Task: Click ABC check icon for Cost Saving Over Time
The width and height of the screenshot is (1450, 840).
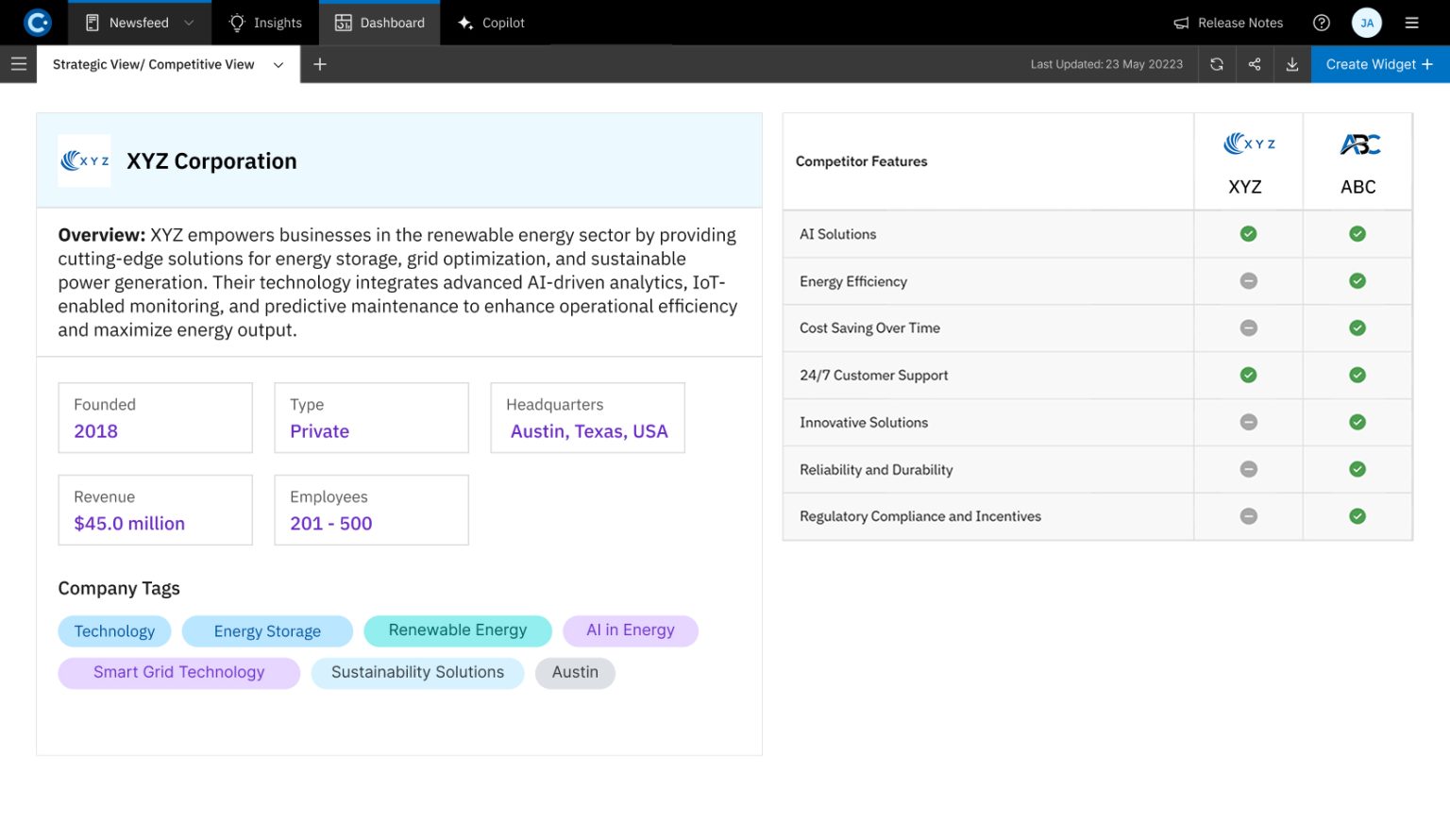Action: pyautogui.click(x=1357, y=328)
